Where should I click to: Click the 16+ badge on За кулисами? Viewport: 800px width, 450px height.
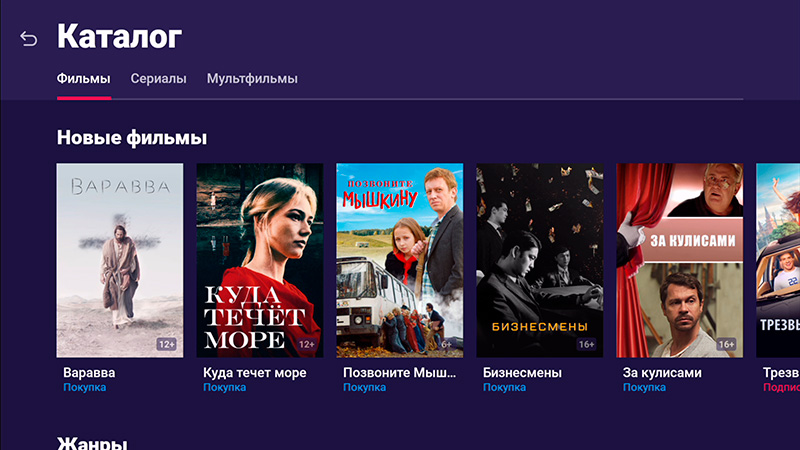(727, 344)
